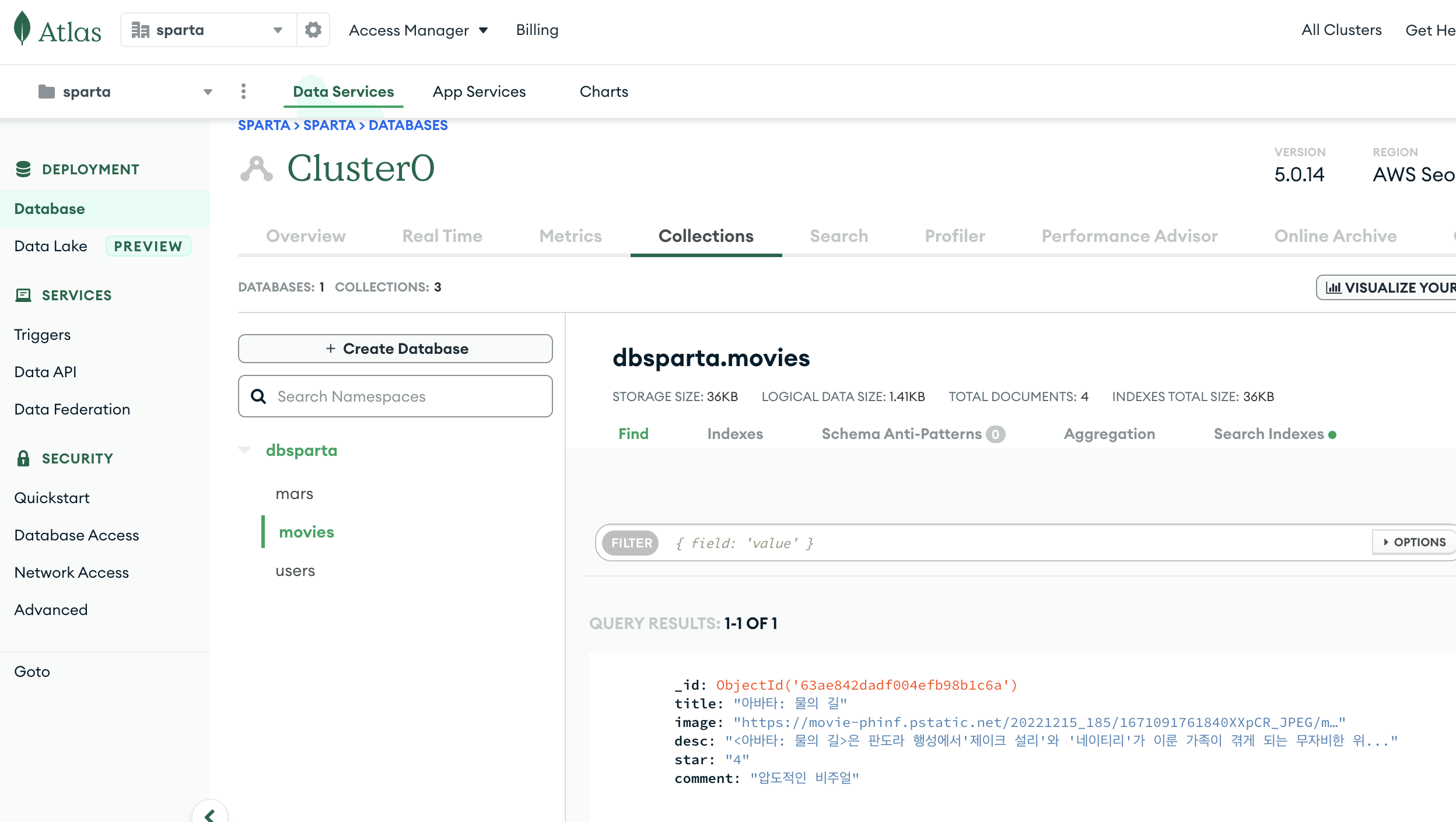Open the Schema Anti-Patterns tab
This screenshot has height=822, width=1456.
[913, 434]
